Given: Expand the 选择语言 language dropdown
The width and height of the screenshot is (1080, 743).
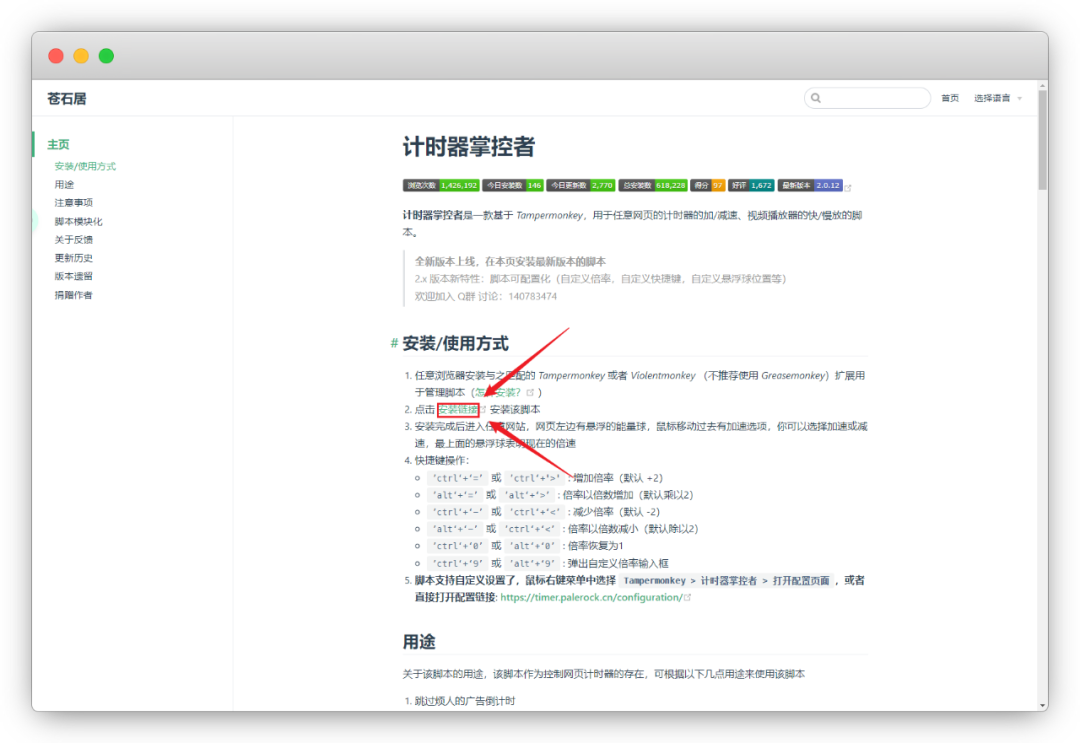Looking at the screenshot, I should (x=997, y=98).
